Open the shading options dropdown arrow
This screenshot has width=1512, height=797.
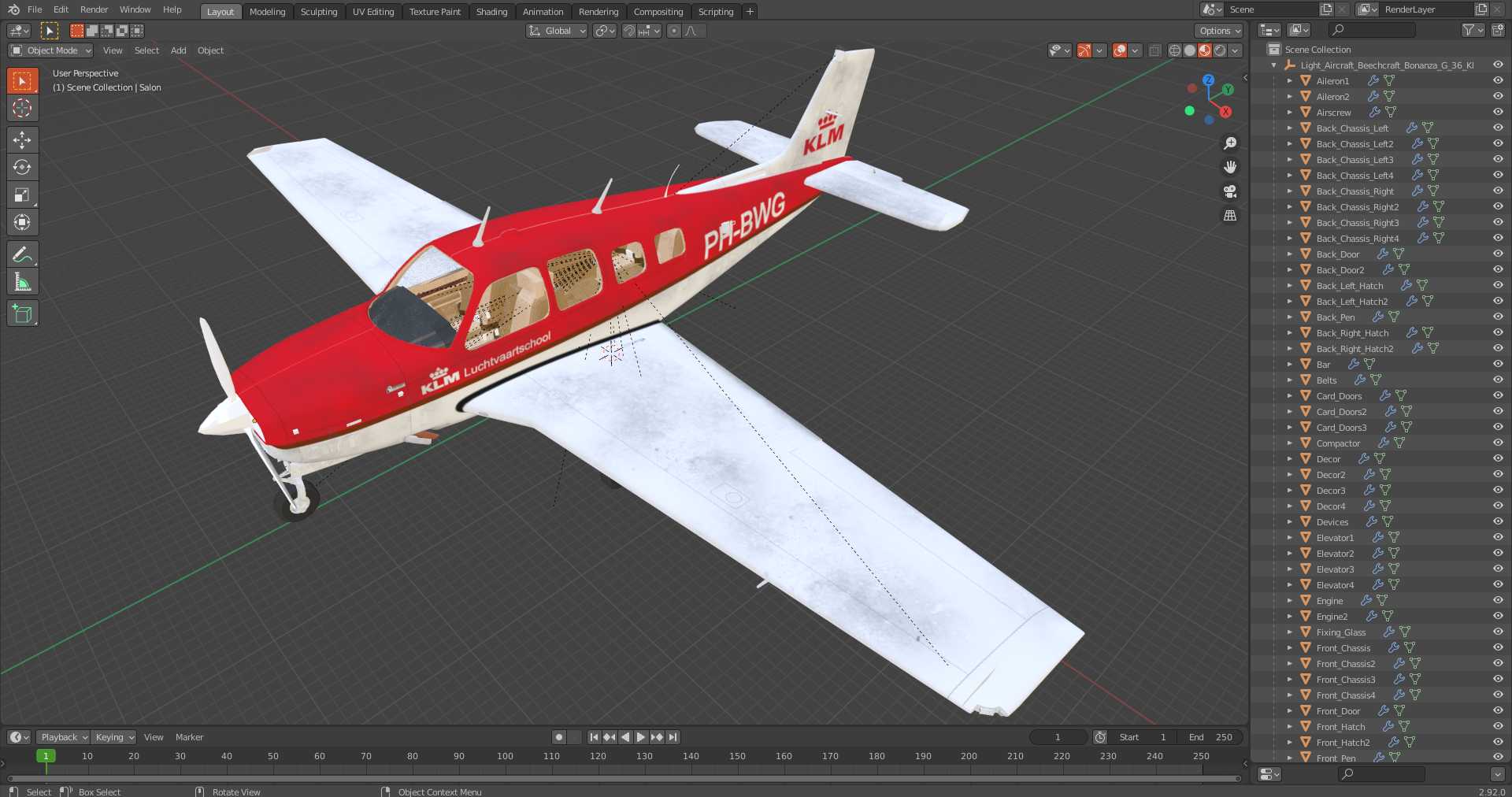(x=1236, y=50)
